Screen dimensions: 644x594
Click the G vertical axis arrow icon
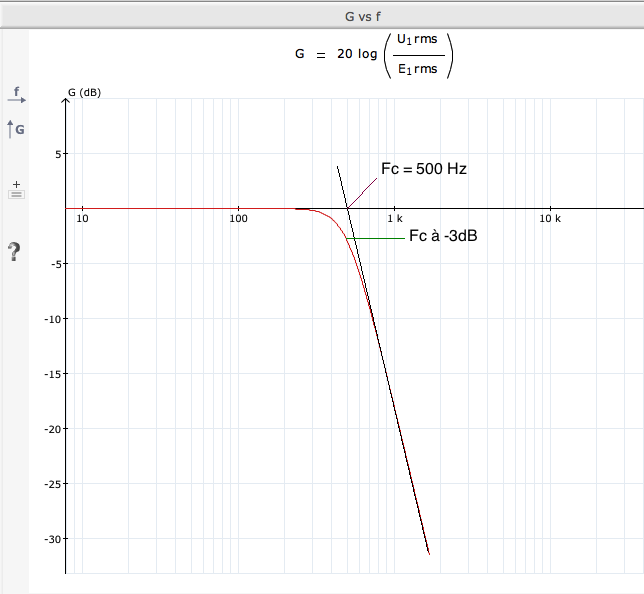pos(16,129)
